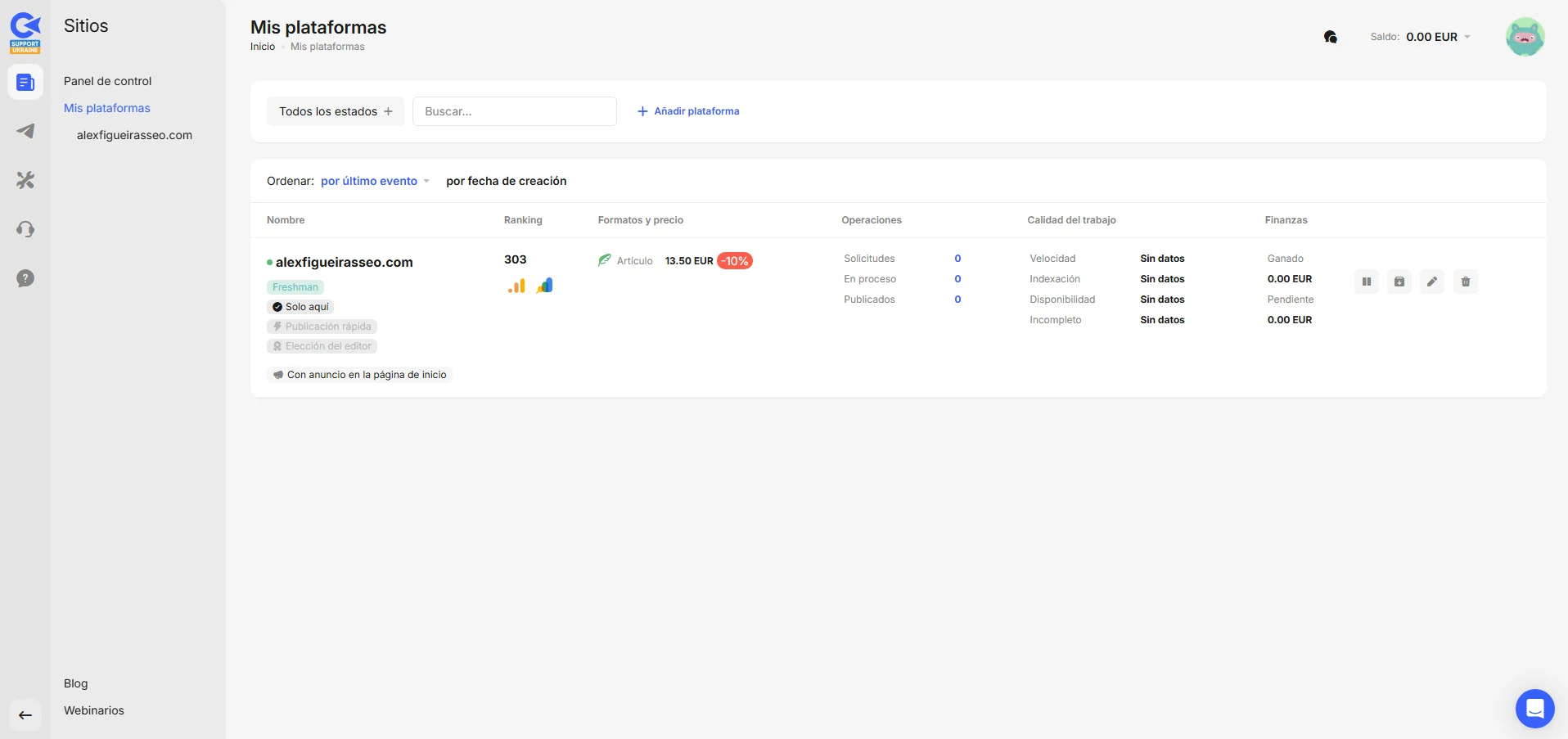Open the user avatar profile

[1525, 37]
